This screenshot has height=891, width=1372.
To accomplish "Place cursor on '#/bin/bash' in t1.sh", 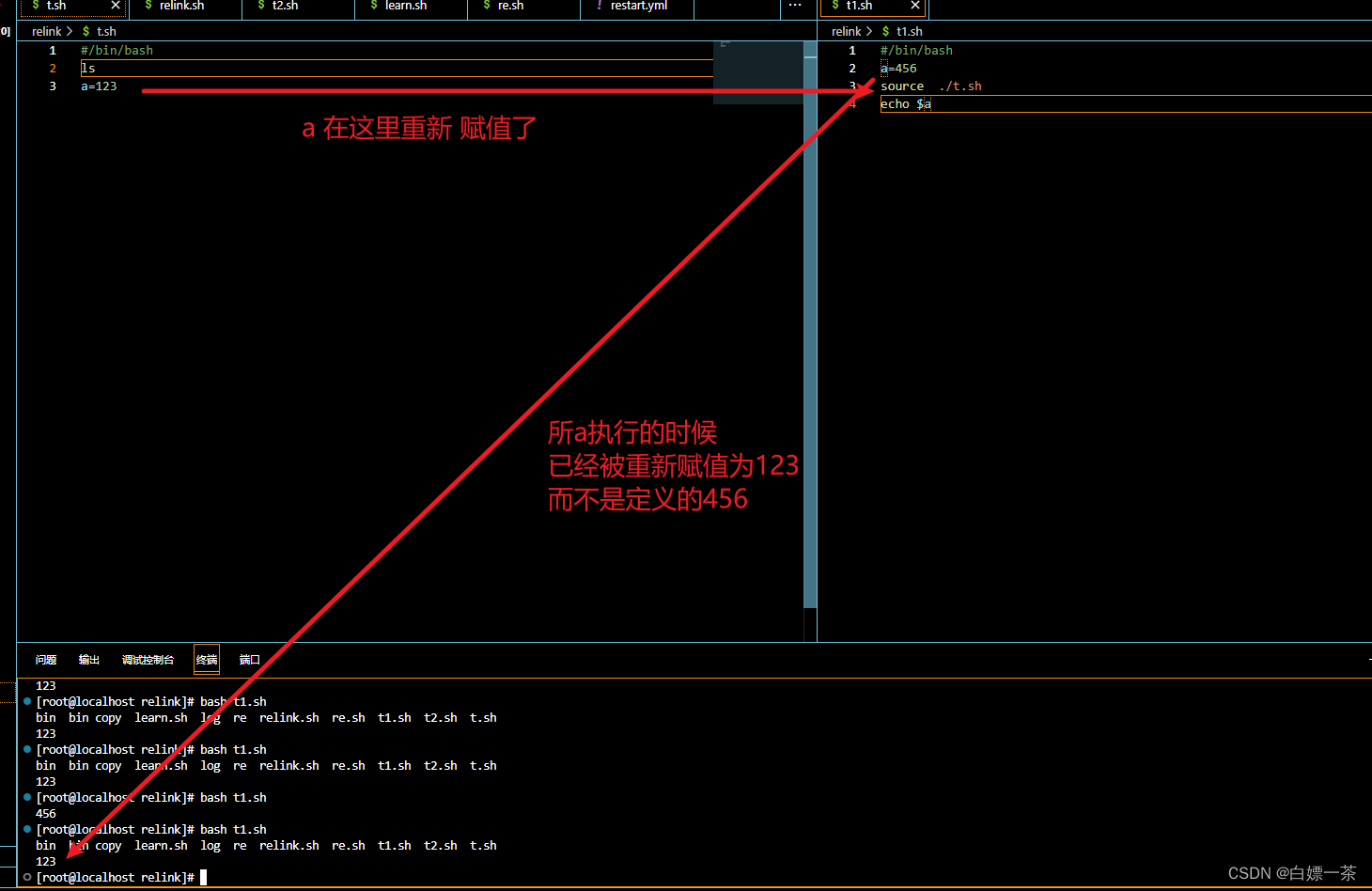I will tap(916, 51).
